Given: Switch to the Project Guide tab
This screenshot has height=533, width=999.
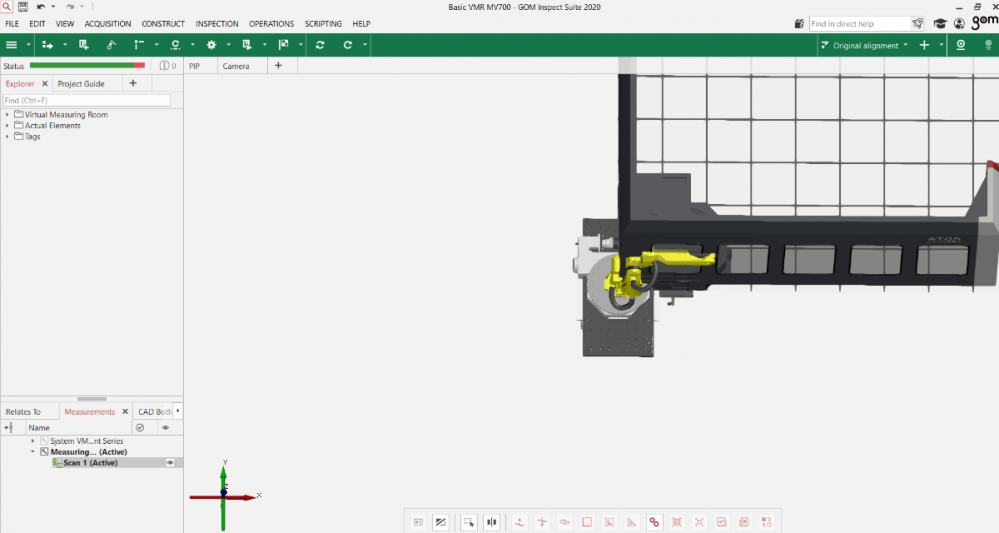Looking at the screenshot, I should (x=81, y=84).
